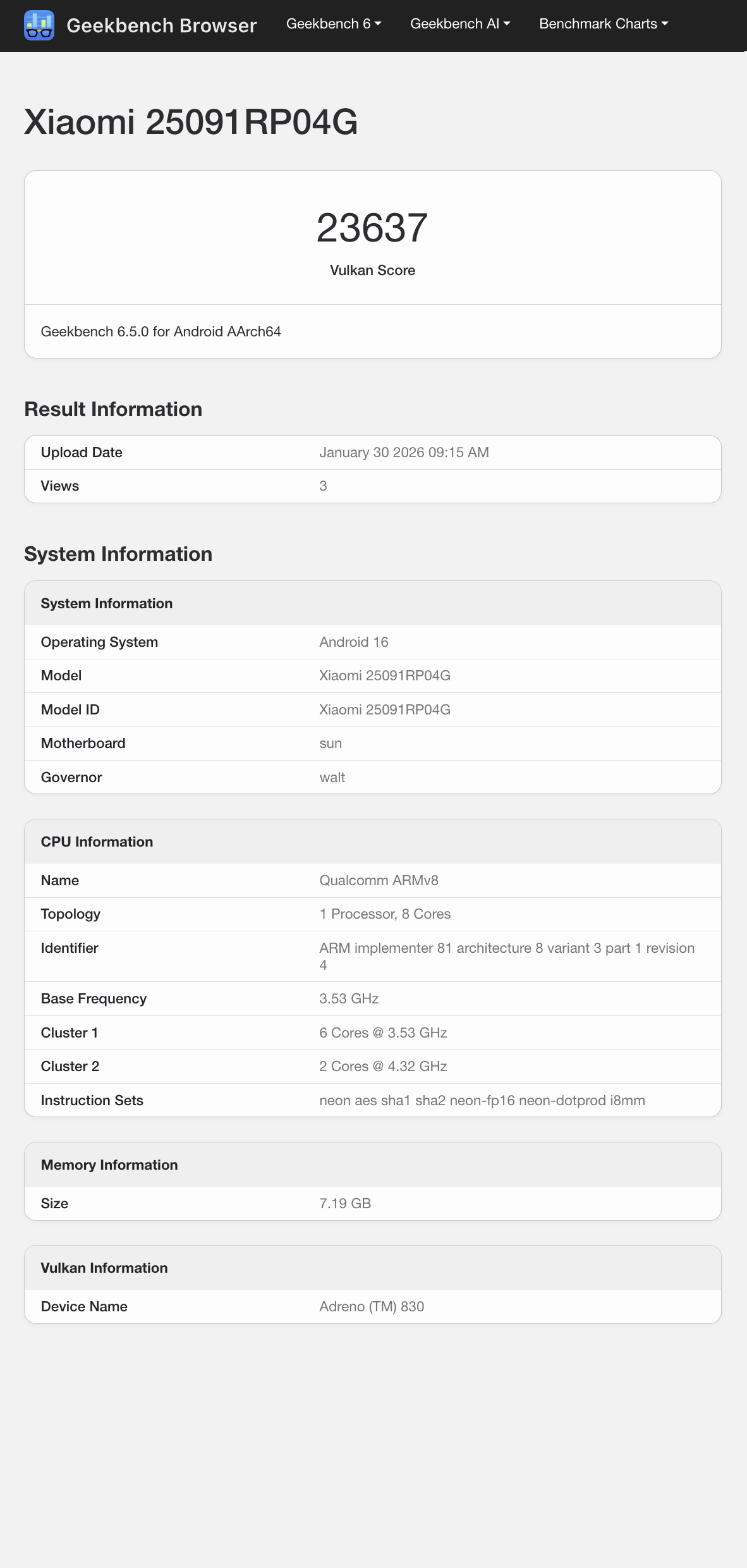Click the Adreno (TM) 830 device name
Screen dimensions: 747x1568
(372, 1306)
